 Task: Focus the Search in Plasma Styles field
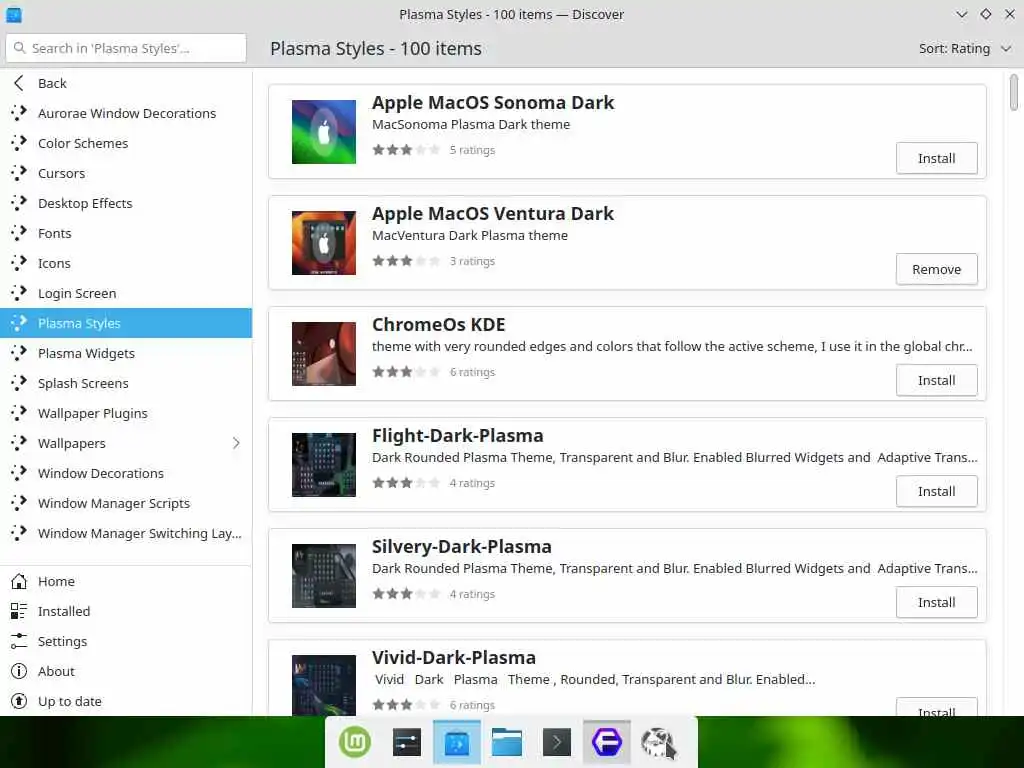(x=126, y=48)
